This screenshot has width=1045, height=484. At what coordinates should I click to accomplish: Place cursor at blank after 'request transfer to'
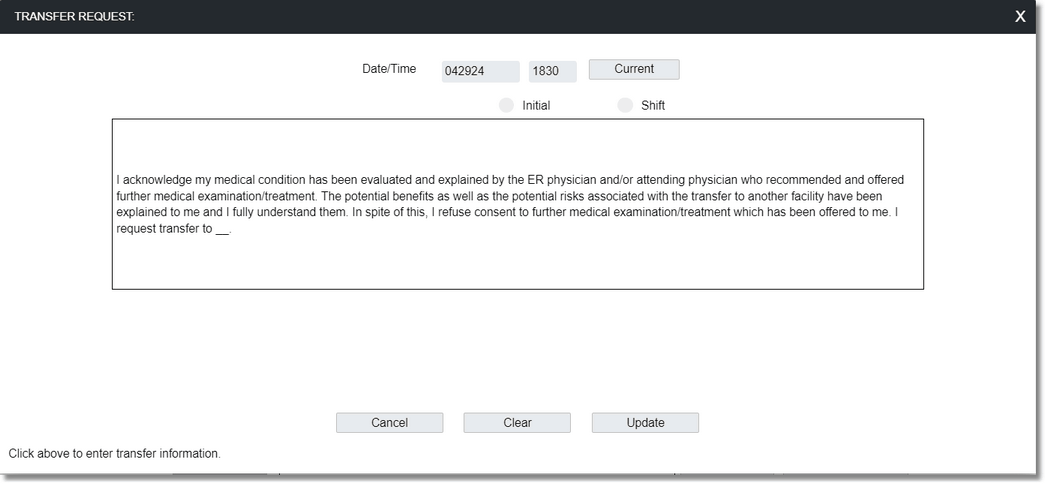(x=222, y=229)
